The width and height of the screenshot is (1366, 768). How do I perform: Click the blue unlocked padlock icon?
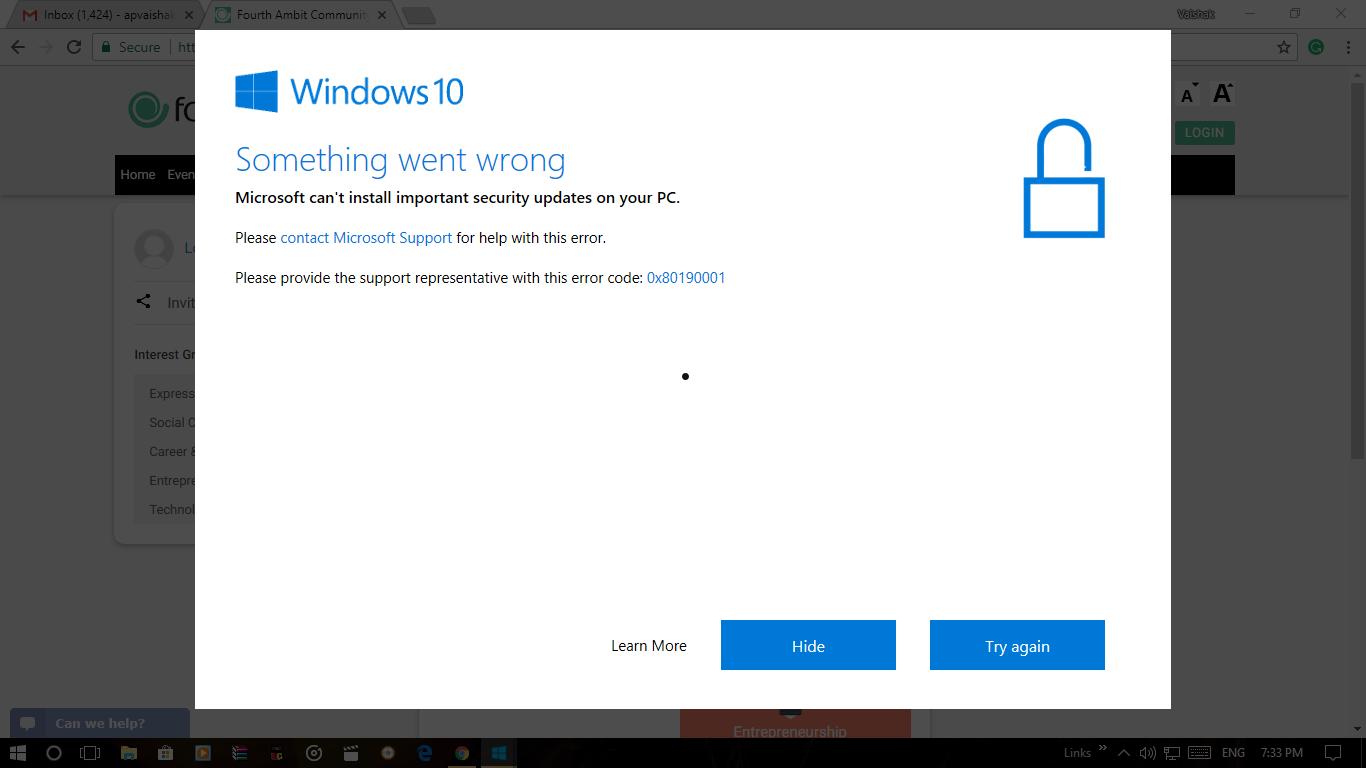click(x=1064, y=178)
